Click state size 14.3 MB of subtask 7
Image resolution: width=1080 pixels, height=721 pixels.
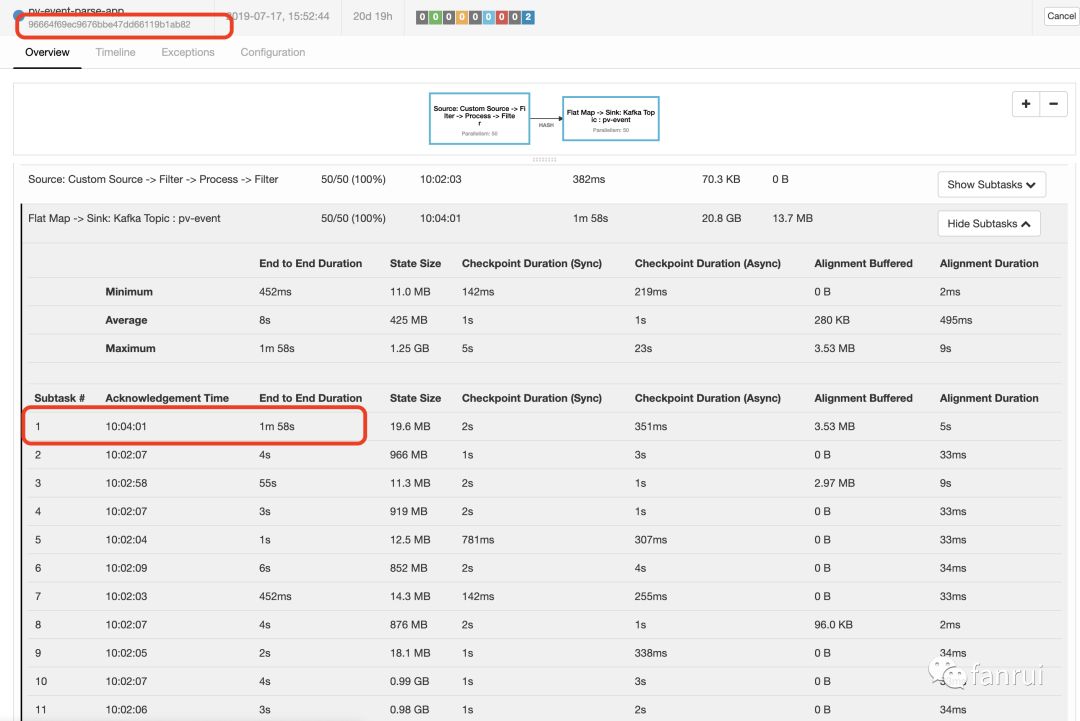(410, 596)
